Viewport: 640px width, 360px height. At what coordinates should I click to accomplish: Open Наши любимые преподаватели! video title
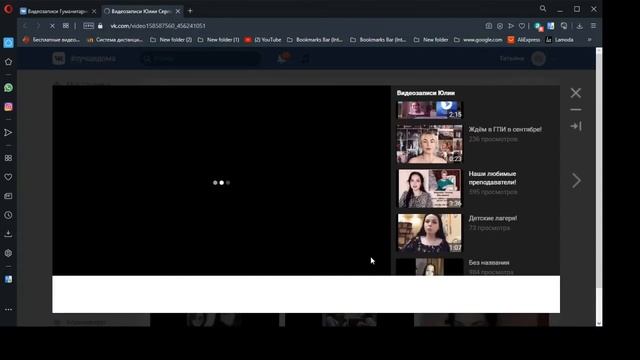(492, 178)
